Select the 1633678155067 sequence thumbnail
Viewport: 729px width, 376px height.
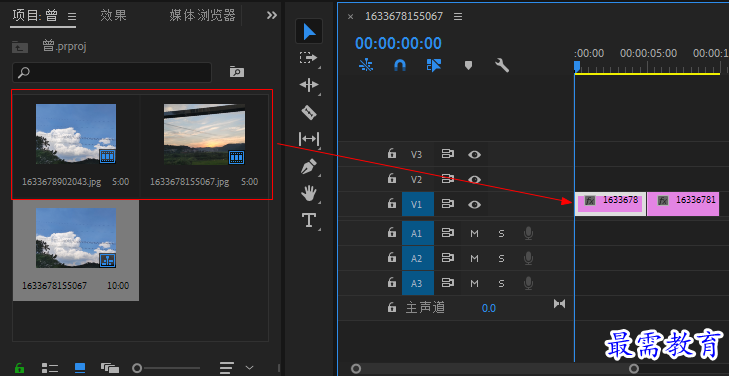coord(76,238)
